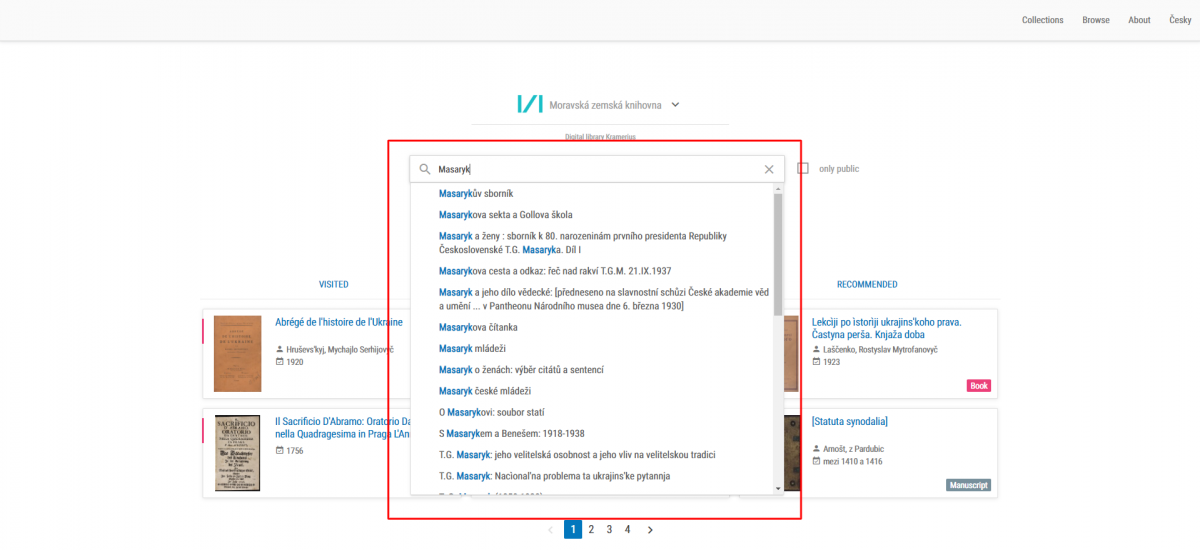Click the Manuscript type badge
The height and width of the screenshot is (550, 1200).
coord(968,485)
